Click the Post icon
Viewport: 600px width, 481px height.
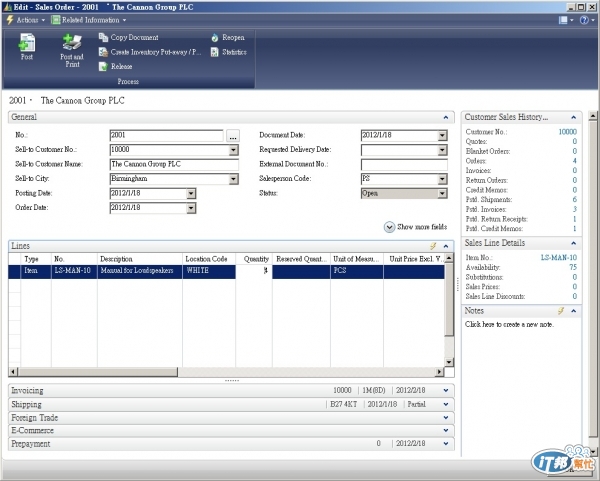coord(27,42)
